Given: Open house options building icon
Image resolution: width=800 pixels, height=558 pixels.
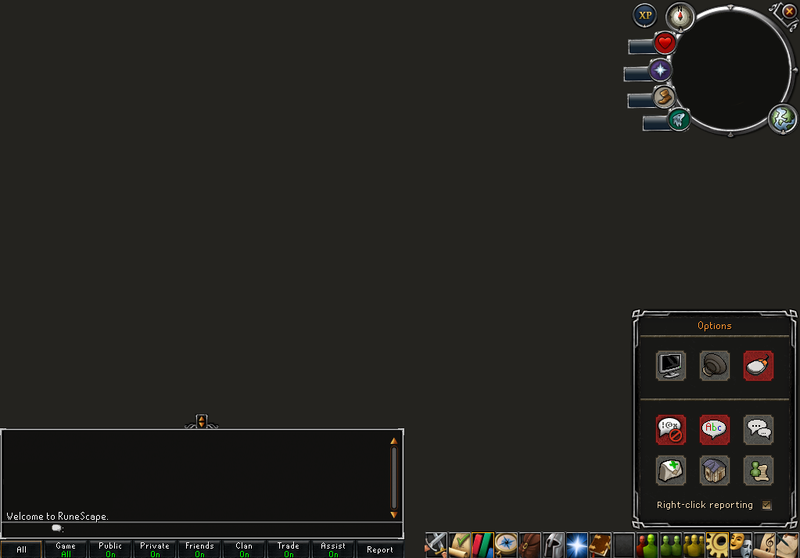Looking at the screenshot, I should pyautogui.click(x=714, y=470).
